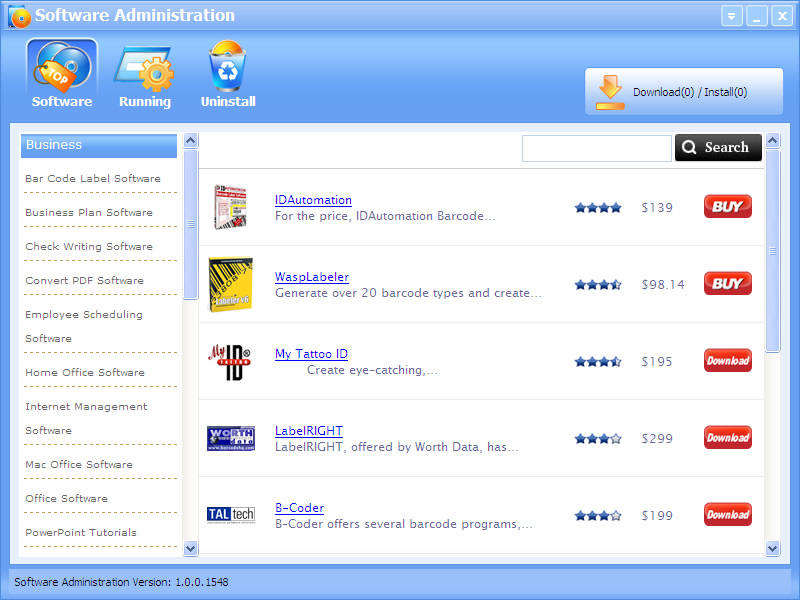800x600 pixels.
Task: Select Office Software category
Action: coord(66,498)
